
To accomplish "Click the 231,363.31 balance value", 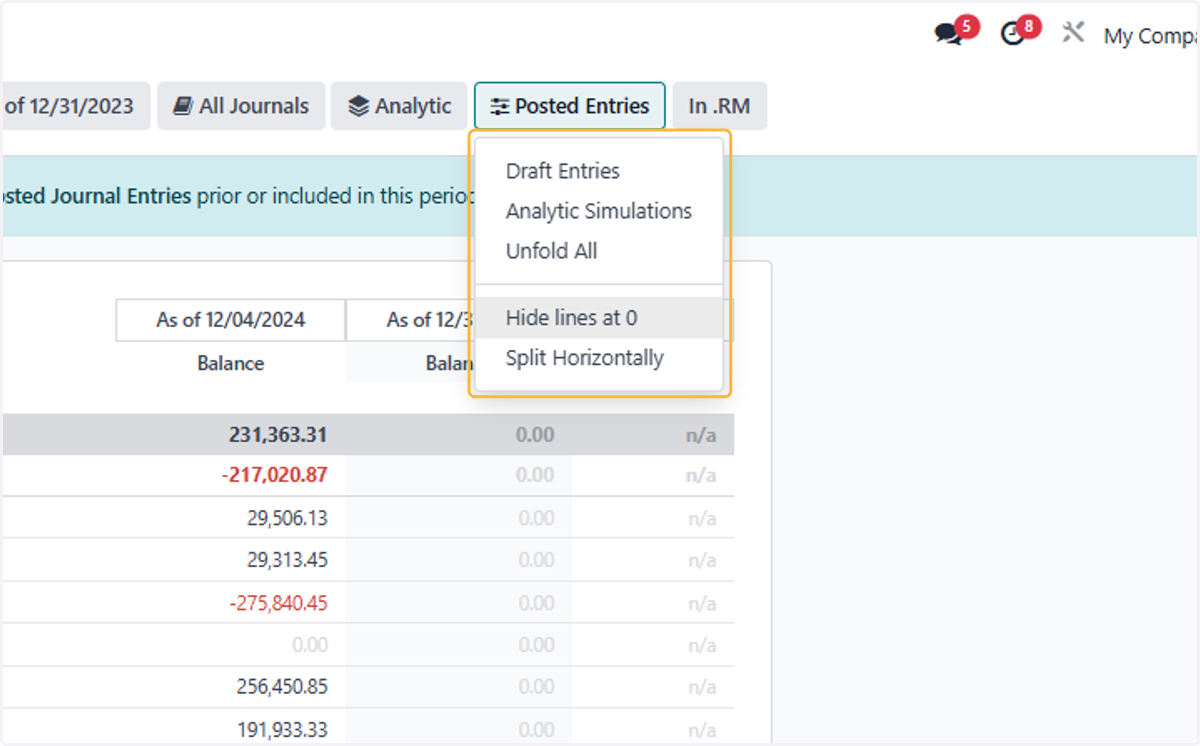I will (x=278, y=435).
